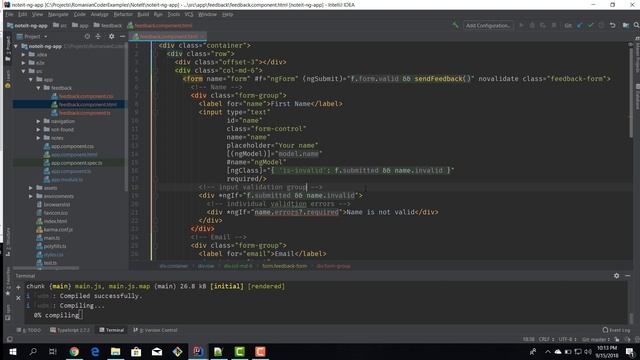Open the Tools menu
Viewport: 640px width, 360px height.
(173, 14)
